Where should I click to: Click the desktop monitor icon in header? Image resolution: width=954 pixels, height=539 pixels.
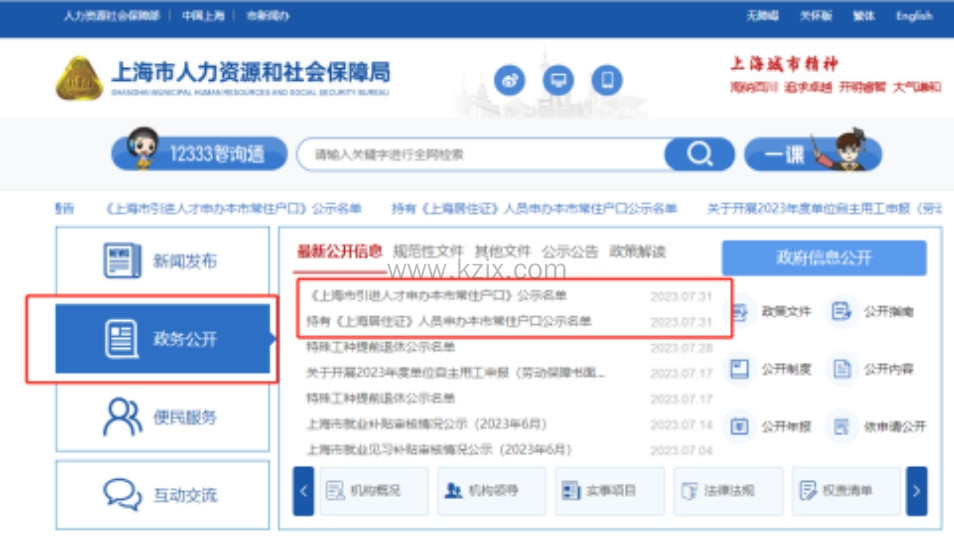pyautogui.click(x=558, y=80)
